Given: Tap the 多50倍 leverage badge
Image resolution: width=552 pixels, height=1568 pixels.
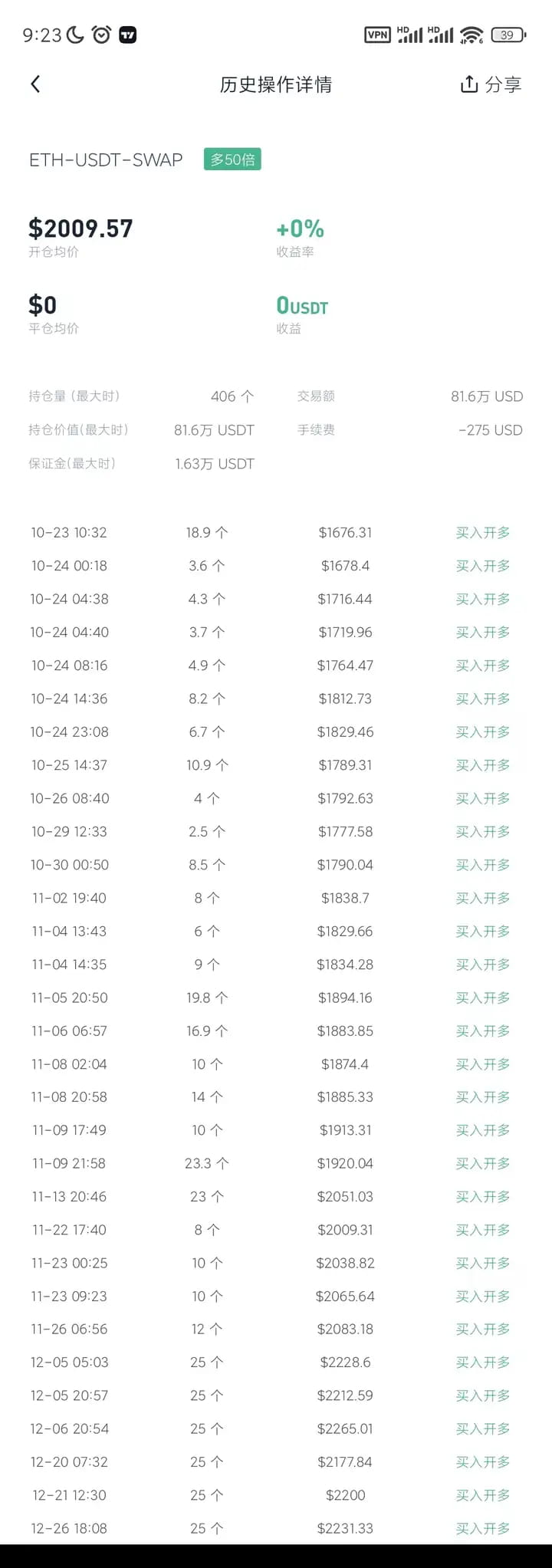Looking at the screenshot, I should coord(232,159).
